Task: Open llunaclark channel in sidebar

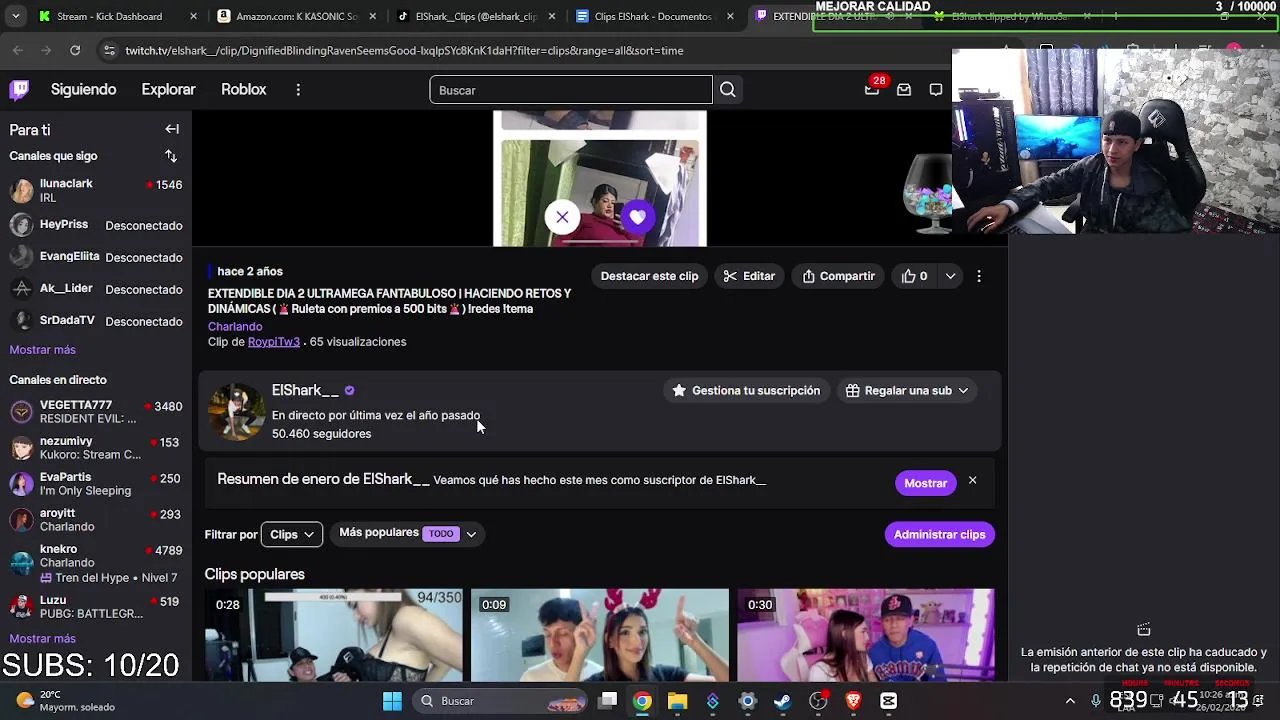Action: click(x=95, y=190)
